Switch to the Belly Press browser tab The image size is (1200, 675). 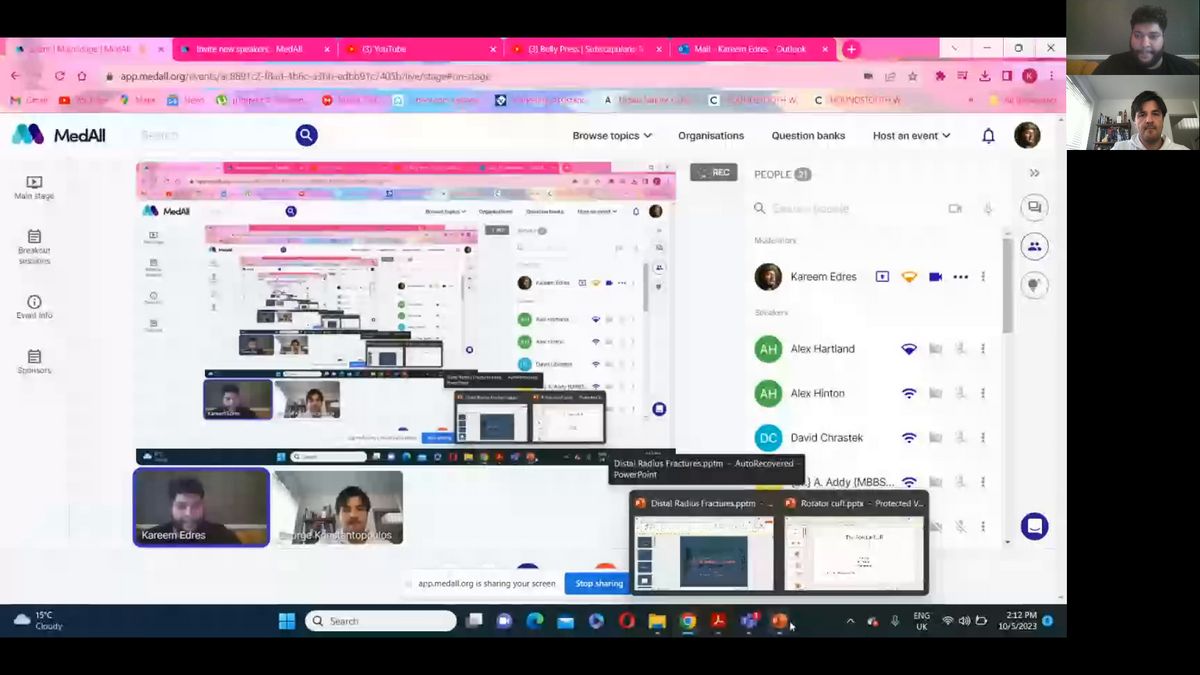(x=586, y=48)
